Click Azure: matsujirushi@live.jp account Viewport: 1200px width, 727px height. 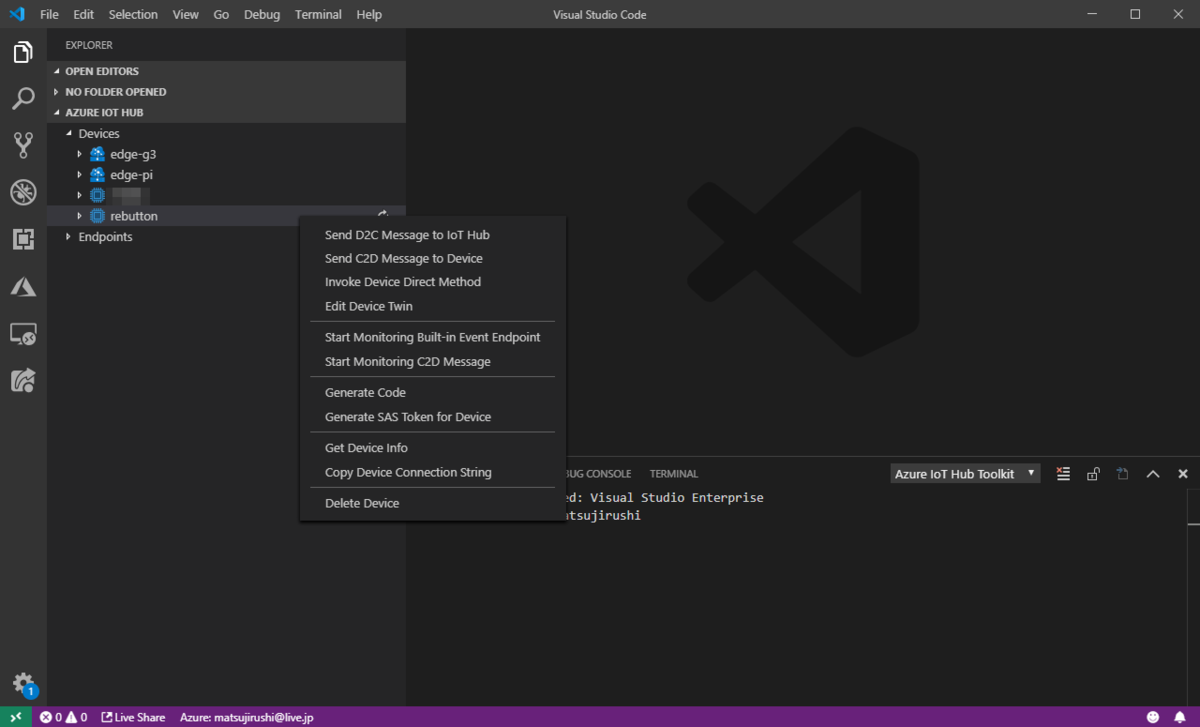(x=246, y=717)
